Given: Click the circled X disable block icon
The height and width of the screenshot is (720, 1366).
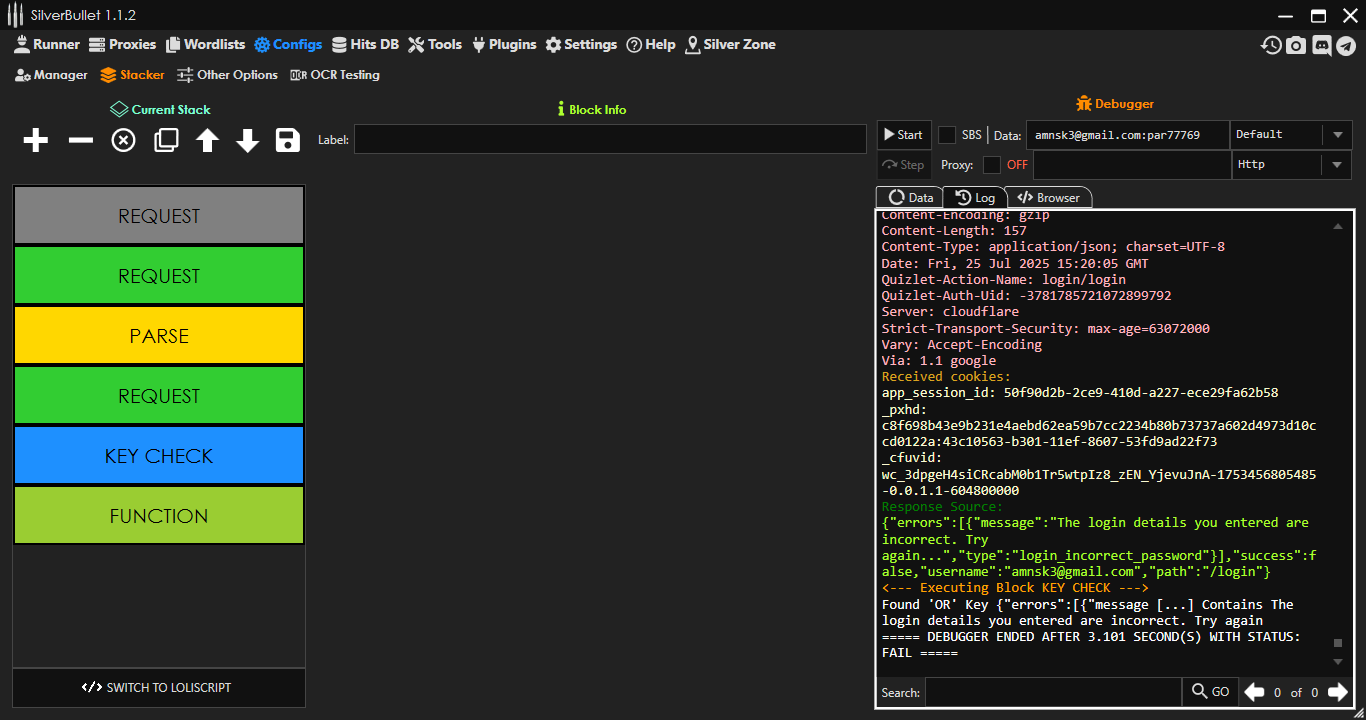Looking at the screenshot, I should click(x=123, y=141).
